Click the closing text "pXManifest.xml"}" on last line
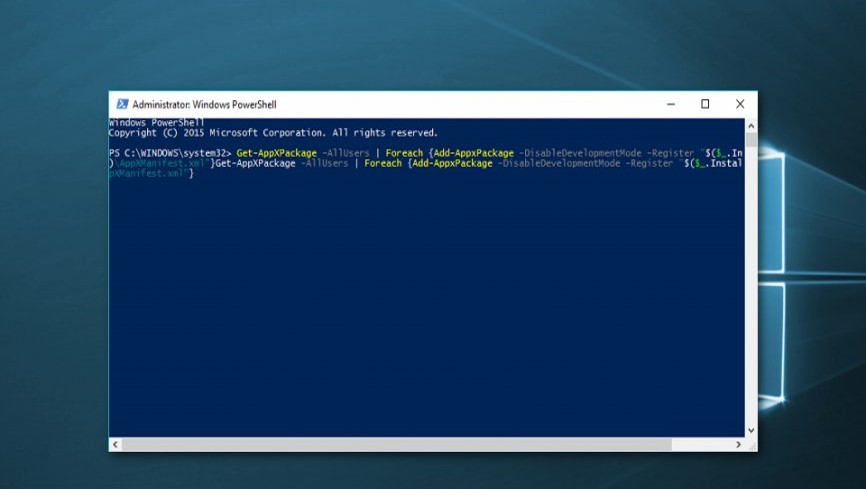The image size is (866, 489). click(151, 173)
